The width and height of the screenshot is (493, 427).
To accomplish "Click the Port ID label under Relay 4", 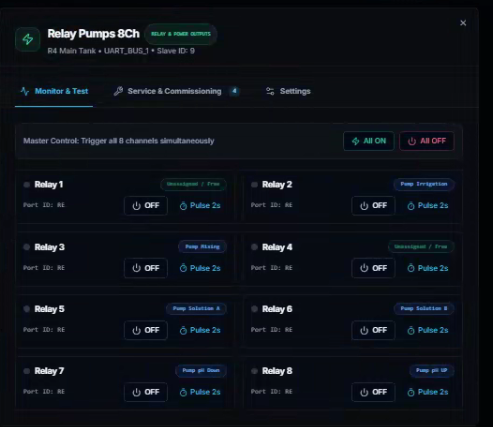I will click(x=272, y=268).
